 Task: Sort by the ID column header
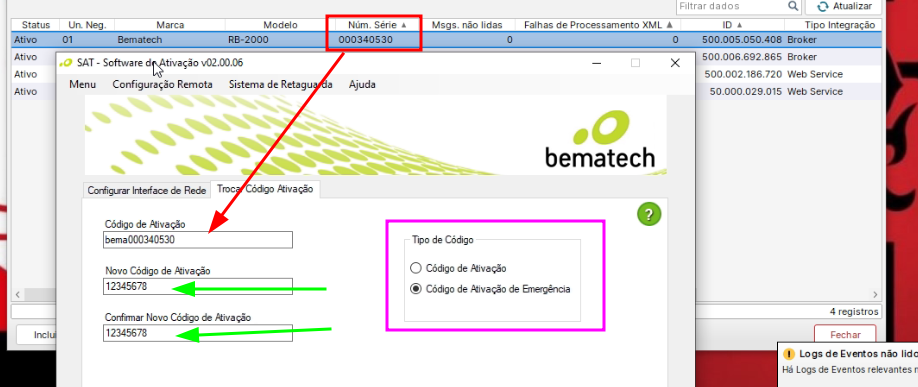coord(732,25)
